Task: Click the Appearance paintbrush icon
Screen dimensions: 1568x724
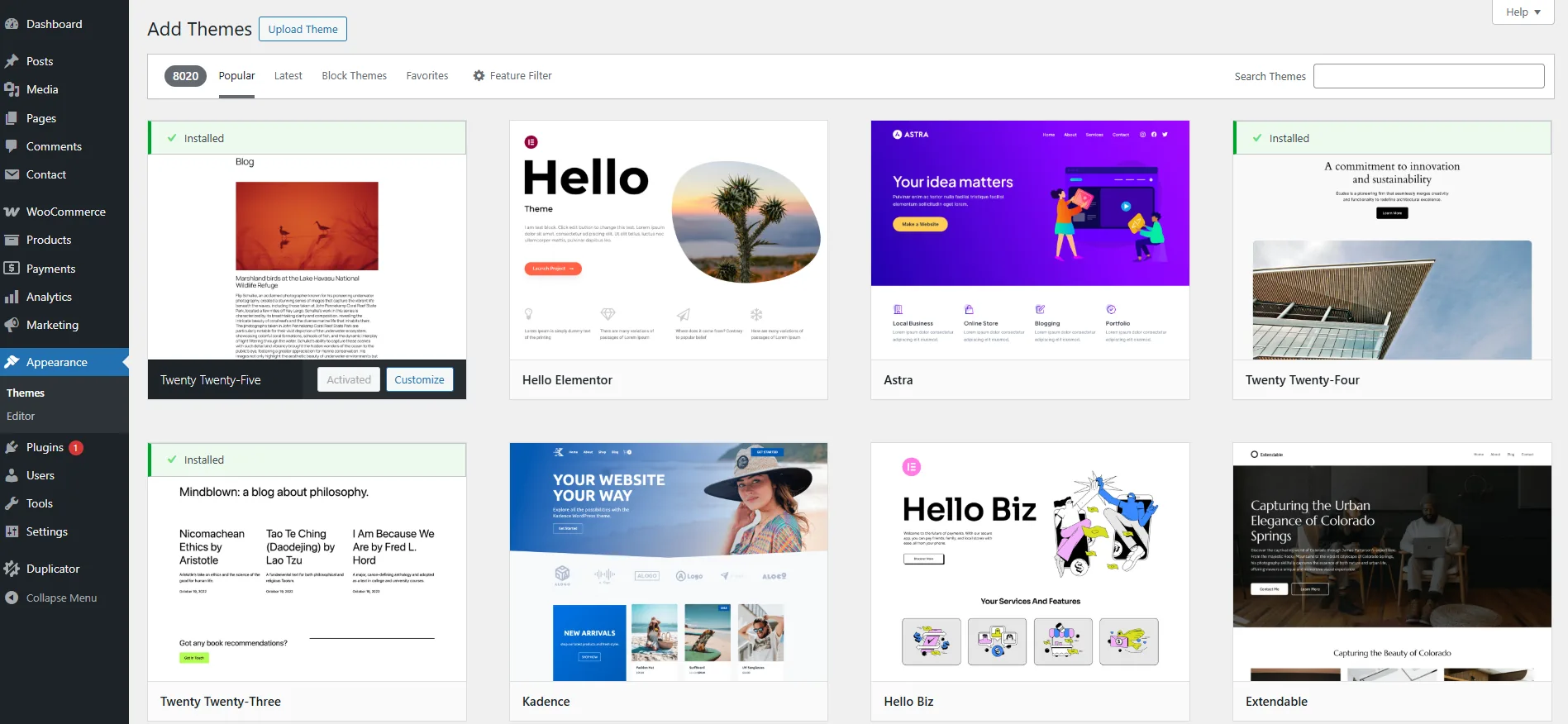Action: [x=12, y=362]
